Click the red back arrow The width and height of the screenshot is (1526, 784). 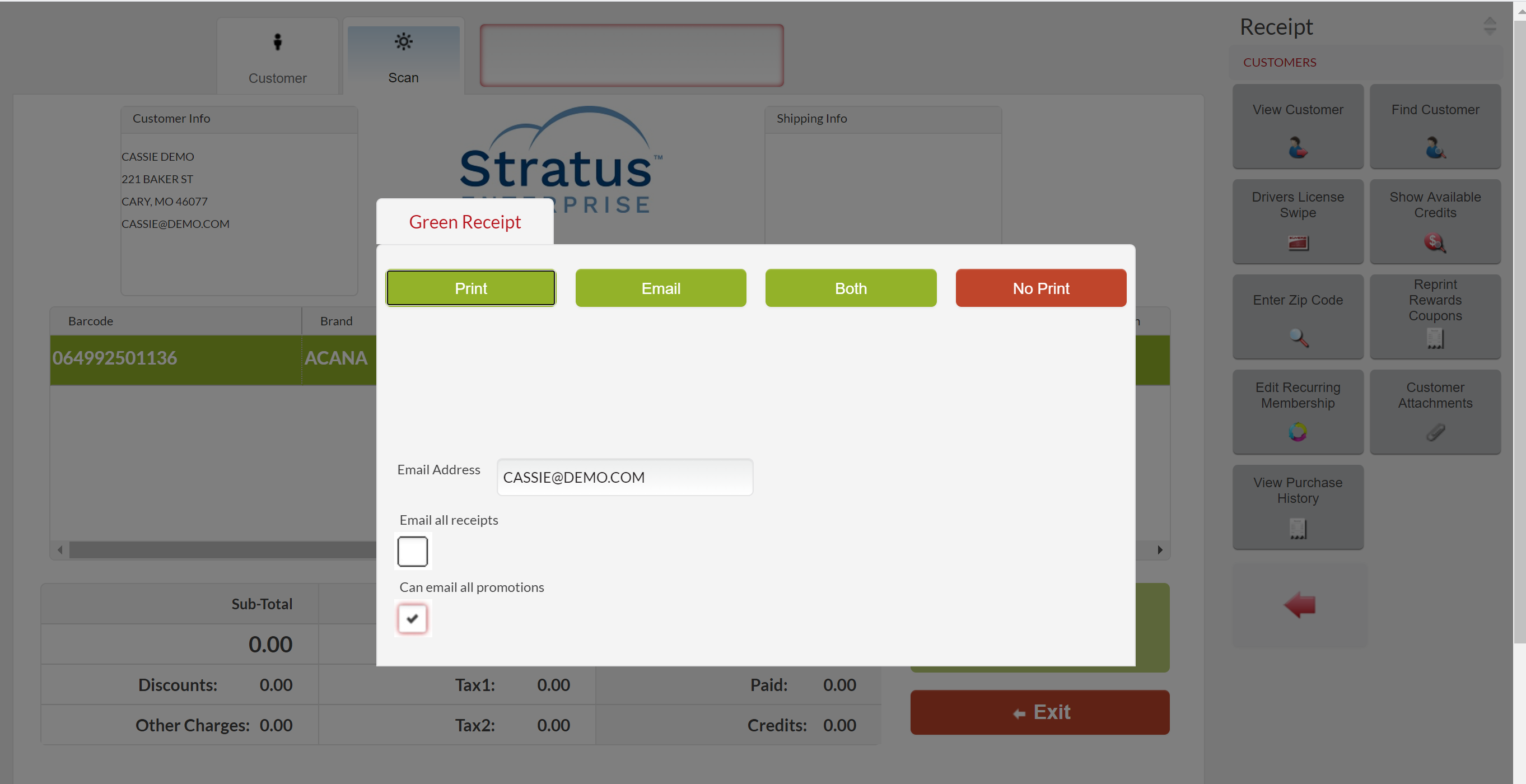click(x=1299, y=605)
